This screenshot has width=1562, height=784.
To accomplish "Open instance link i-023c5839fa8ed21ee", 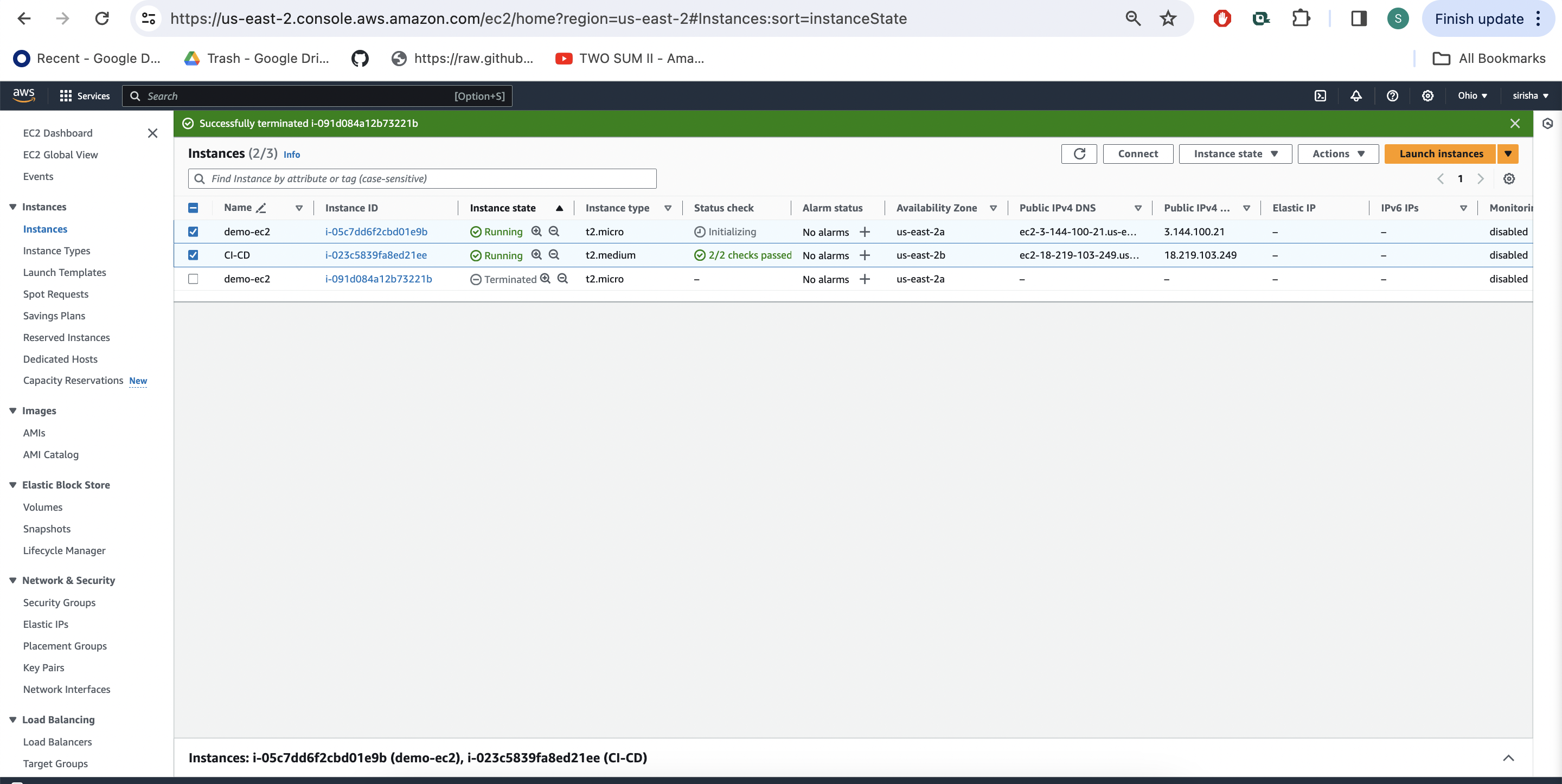I will click(x=376, y=255).
